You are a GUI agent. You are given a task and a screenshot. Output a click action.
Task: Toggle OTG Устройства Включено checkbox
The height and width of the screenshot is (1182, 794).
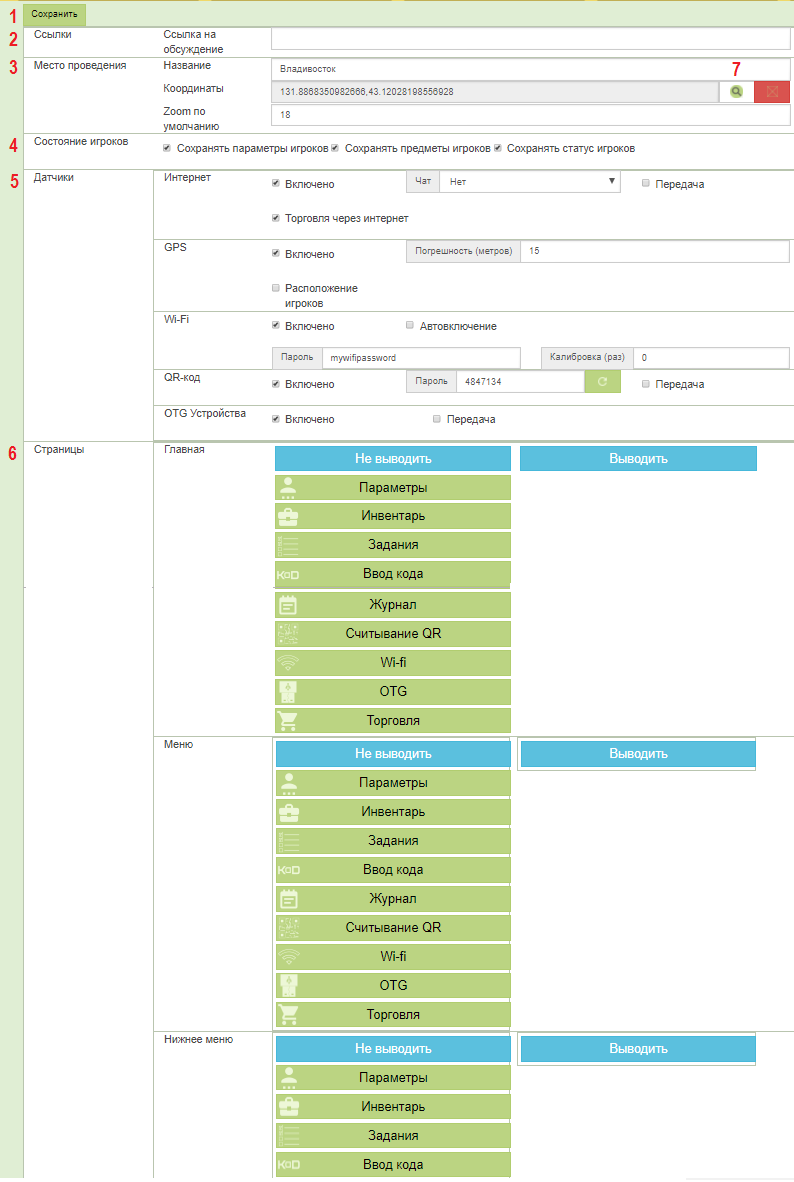pos(276,418)
